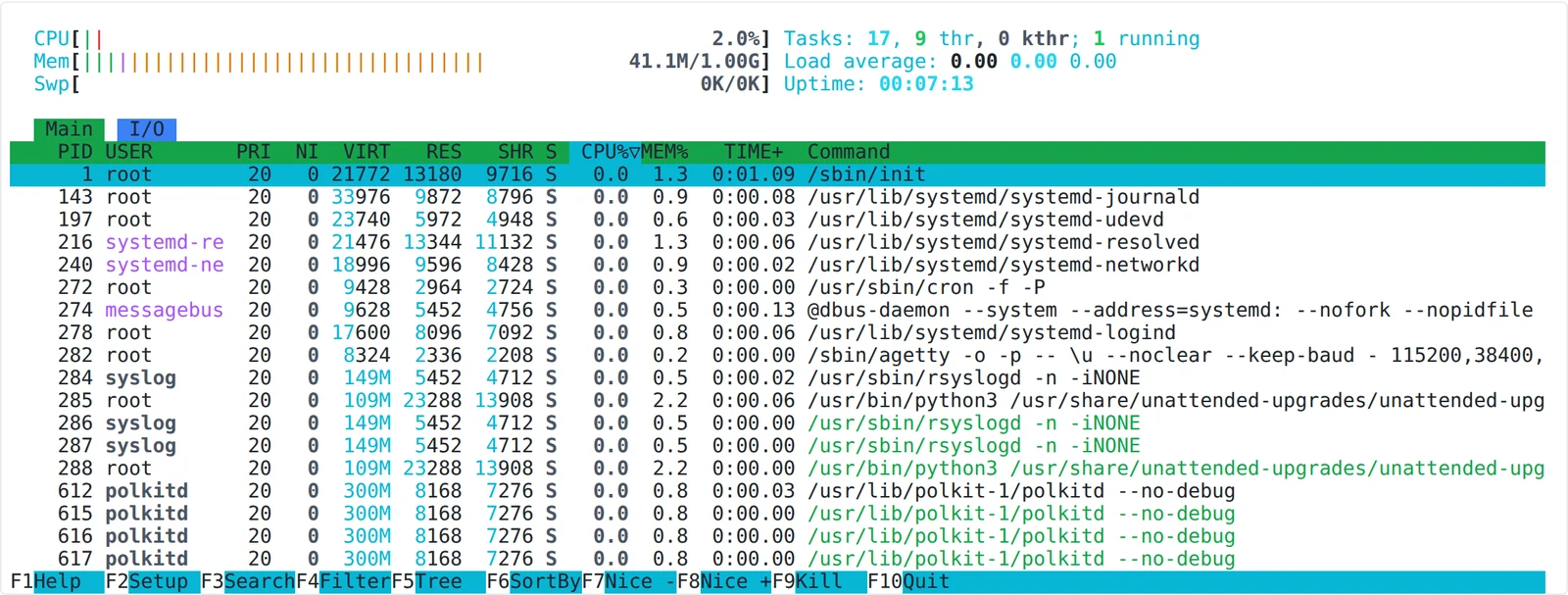The height and width of the screenshot is (595, 1568).
Task: Sort by USER column header
Action: (x=128, y=152)
